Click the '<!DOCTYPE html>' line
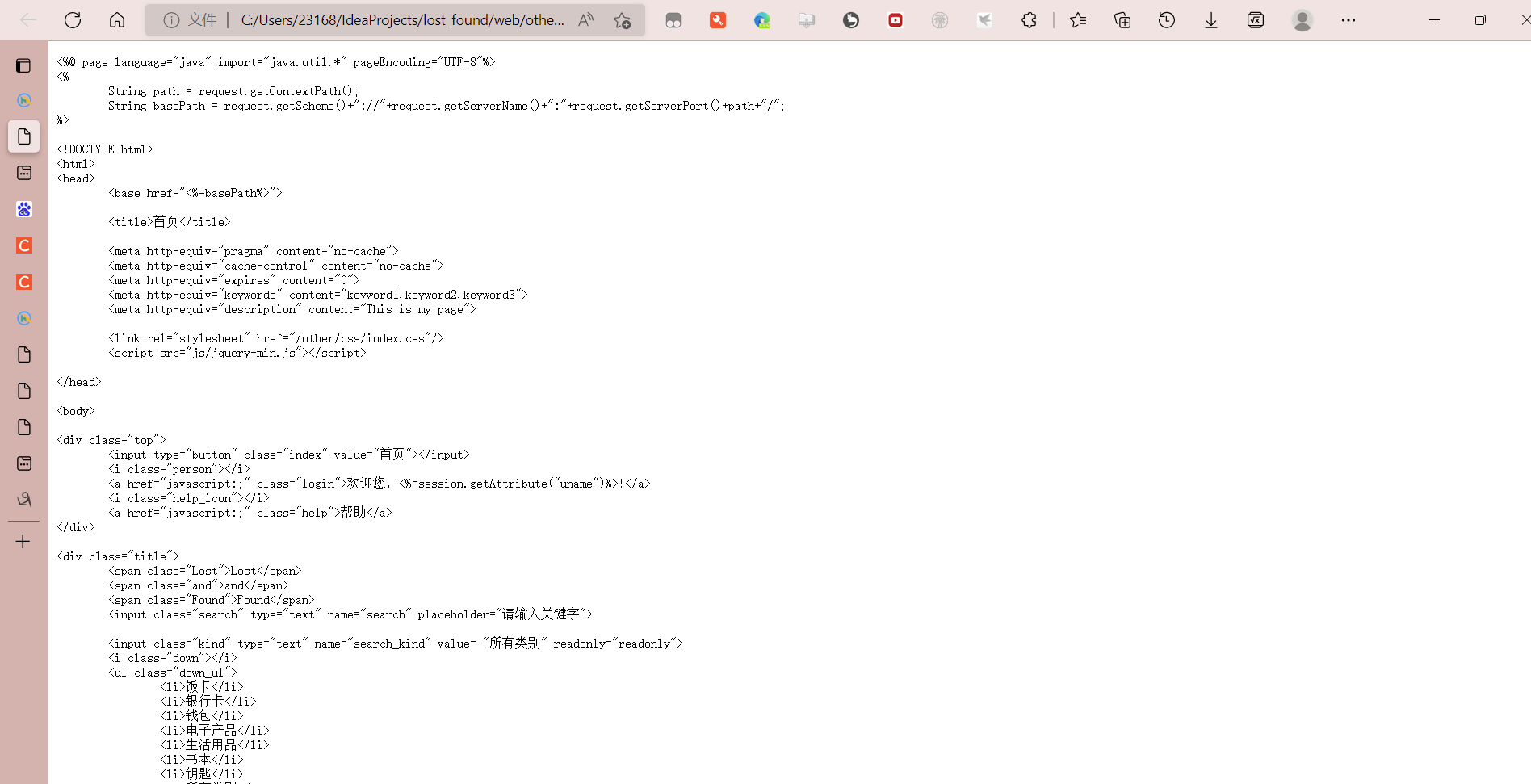Viewport: 1531px width, 784px height. click(105, 149)
